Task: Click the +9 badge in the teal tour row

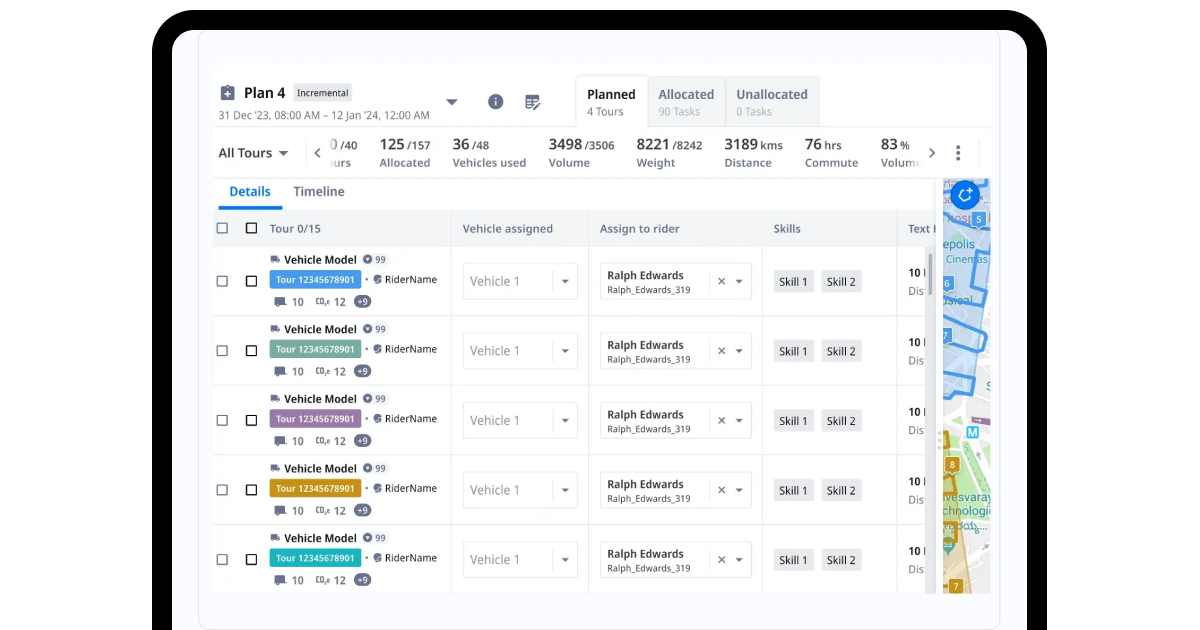Action: (362, 580)
